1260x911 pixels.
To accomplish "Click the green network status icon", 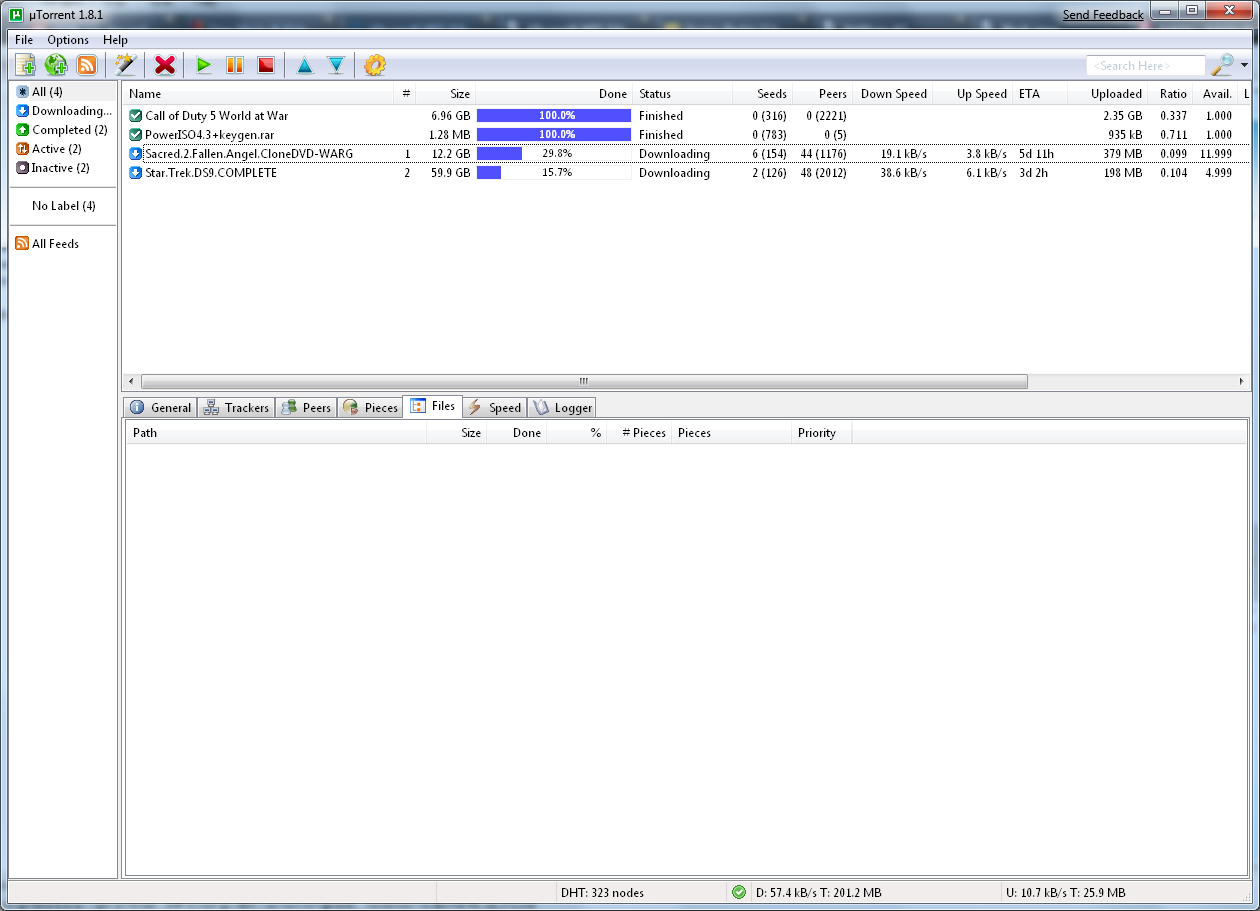I will pyautogui.click(x=739, y=892).
